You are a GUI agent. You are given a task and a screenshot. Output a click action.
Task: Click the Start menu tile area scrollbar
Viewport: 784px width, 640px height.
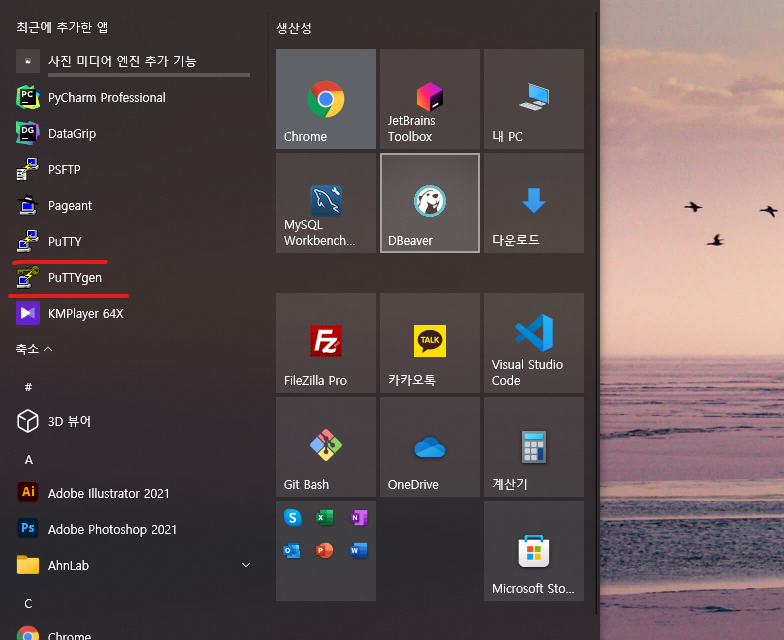596,312
